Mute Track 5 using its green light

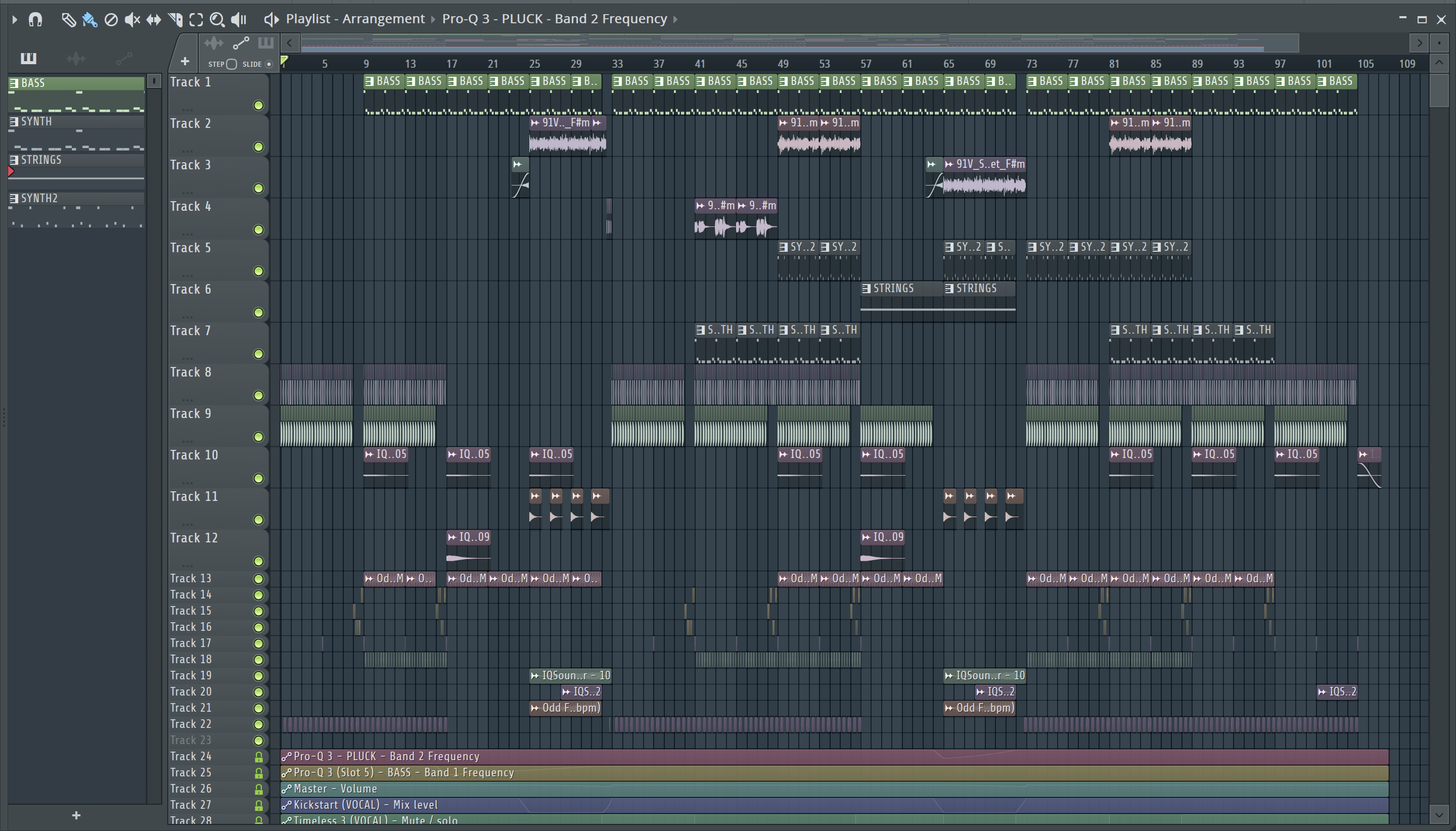coord(258,271)
